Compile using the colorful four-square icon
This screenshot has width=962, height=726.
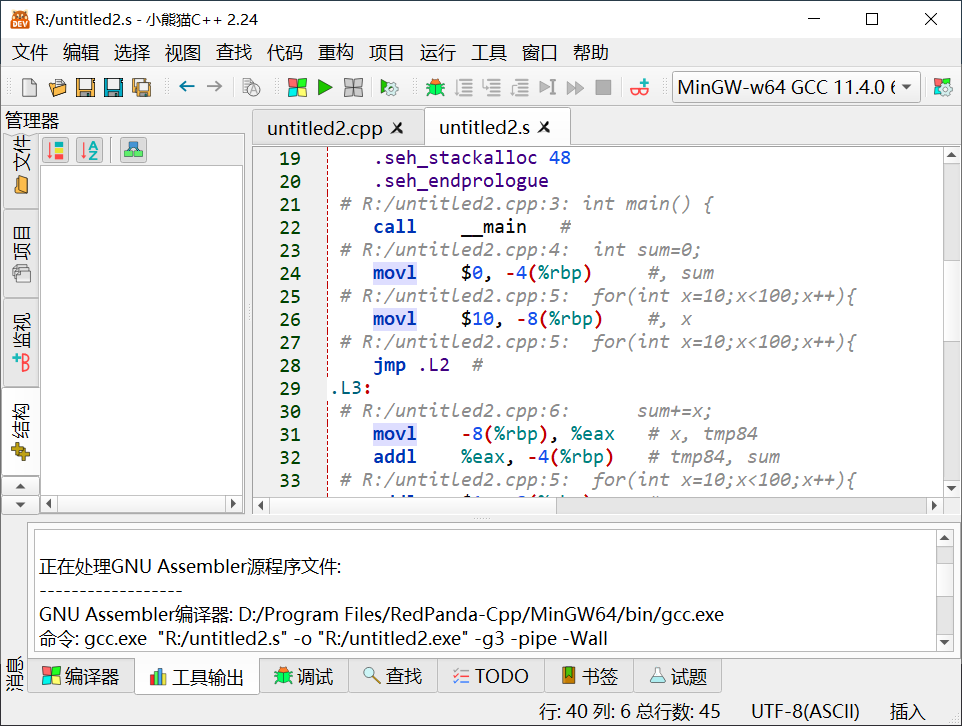[x=297, y=88]
